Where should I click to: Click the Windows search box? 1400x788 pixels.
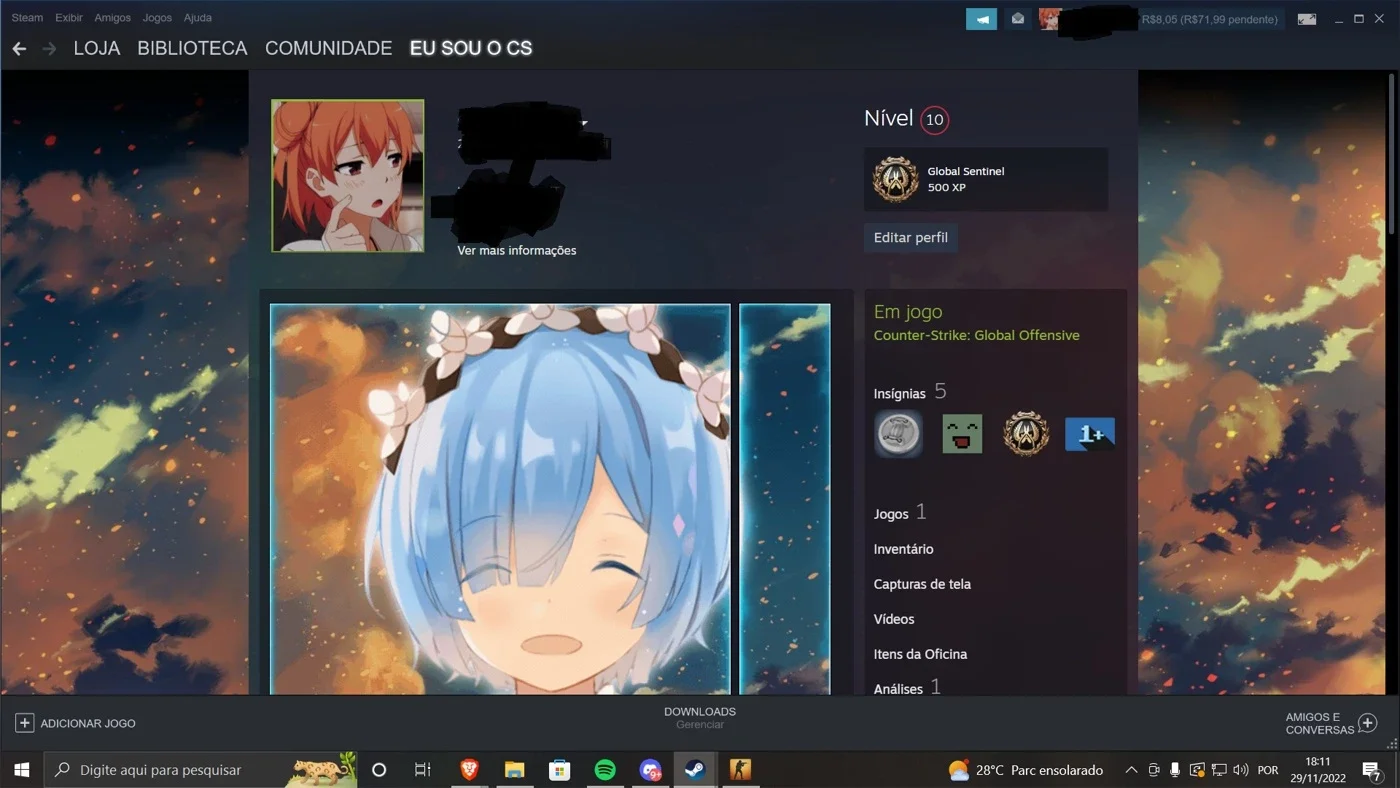coord(201,770)
